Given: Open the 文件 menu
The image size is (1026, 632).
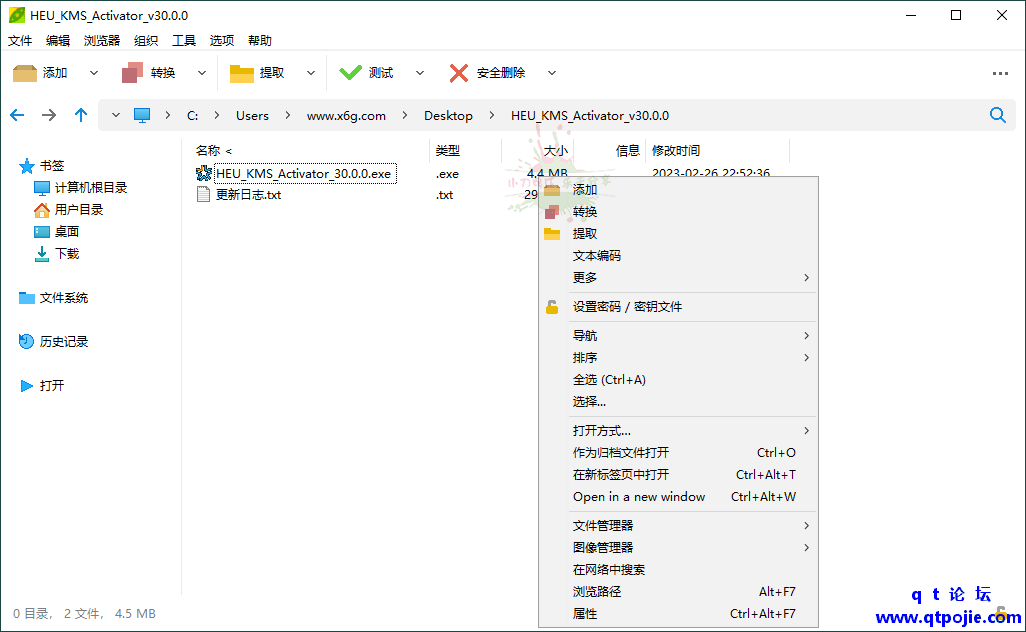Looking at the screenshot, I should 20,41.
